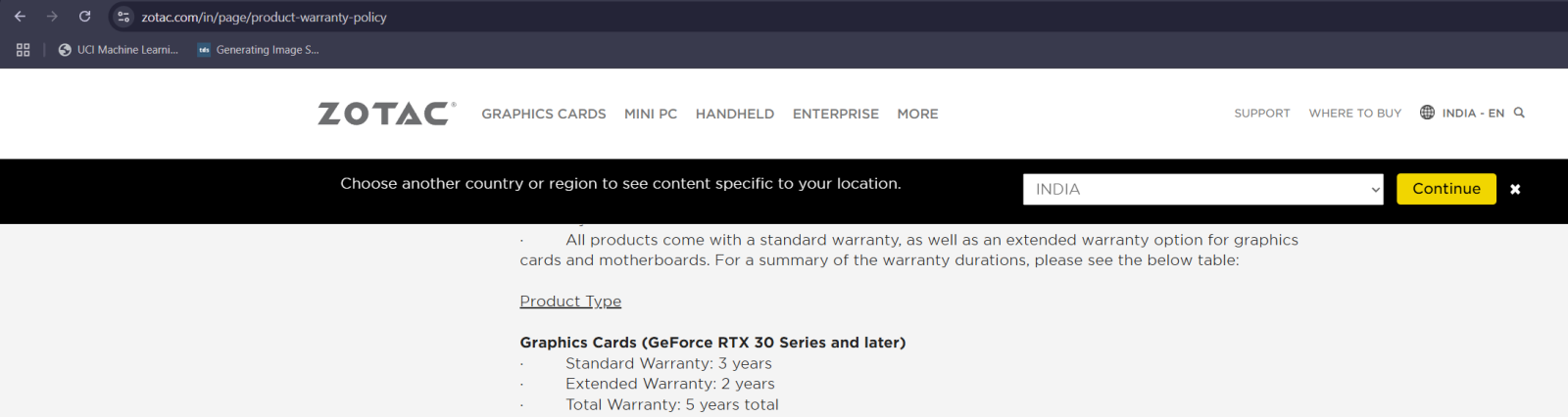Go to WHERE TO BUY
The image size is (1568, 417).
[1355, 114]
